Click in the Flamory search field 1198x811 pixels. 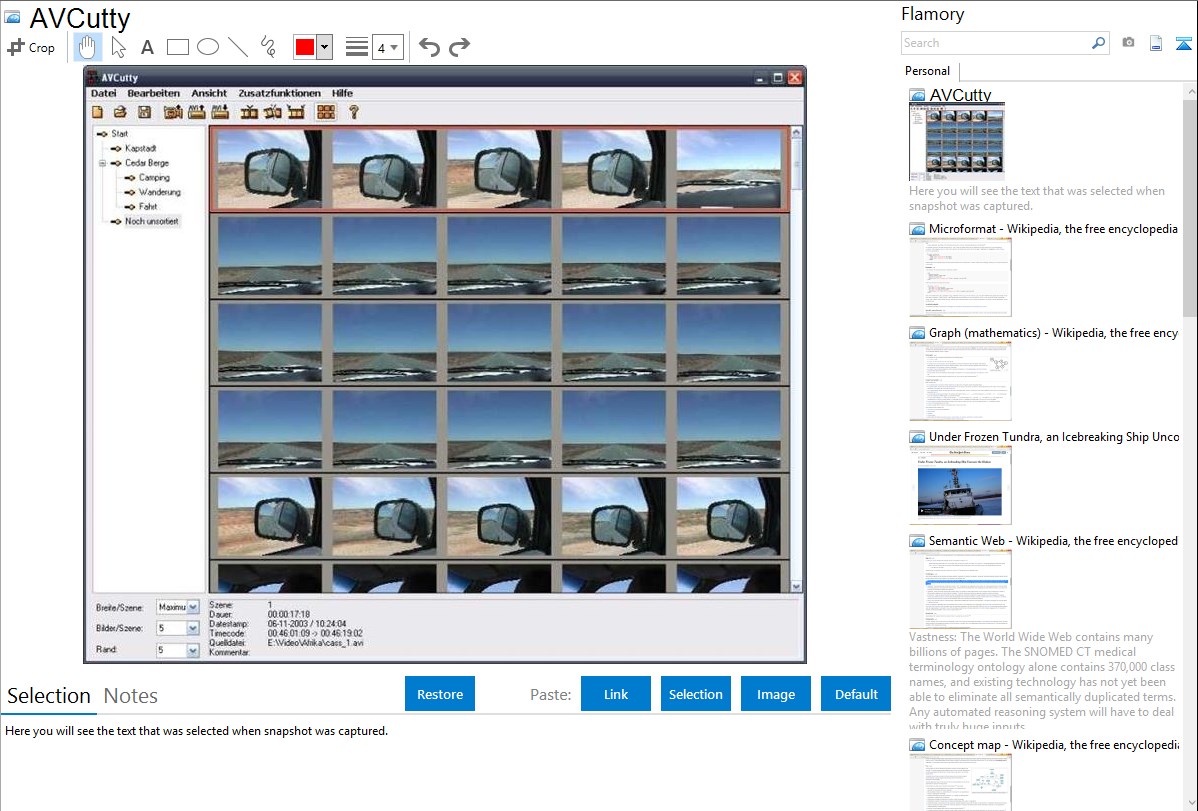pyautogui.click(x=995, y=43)
